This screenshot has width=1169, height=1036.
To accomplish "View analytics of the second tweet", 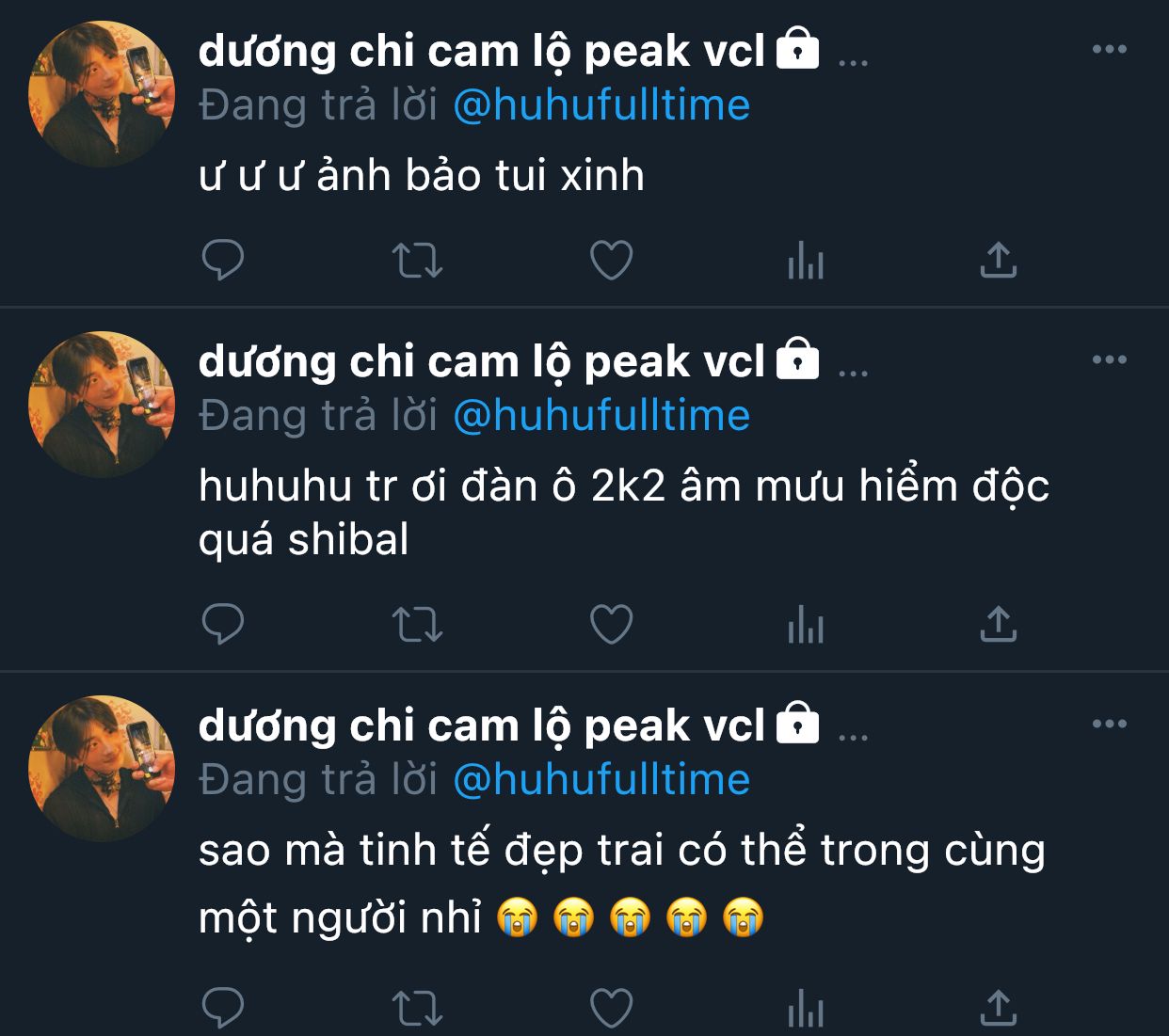I will (806, 624).
